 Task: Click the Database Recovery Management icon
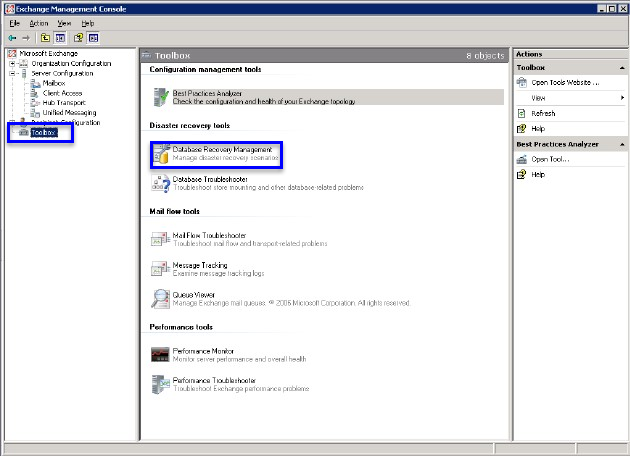[161, 154]
